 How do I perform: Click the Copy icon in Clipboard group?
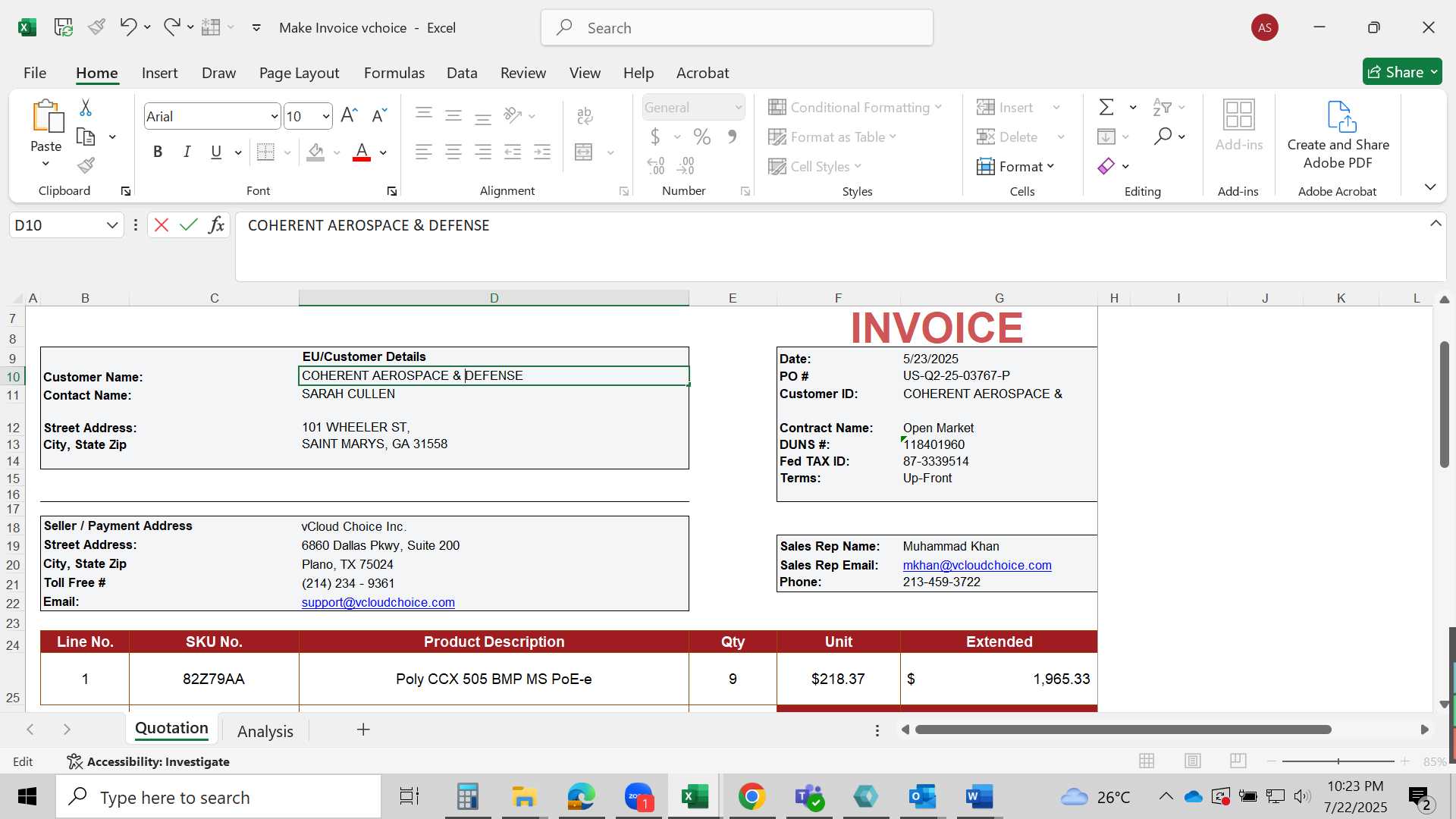86,137
